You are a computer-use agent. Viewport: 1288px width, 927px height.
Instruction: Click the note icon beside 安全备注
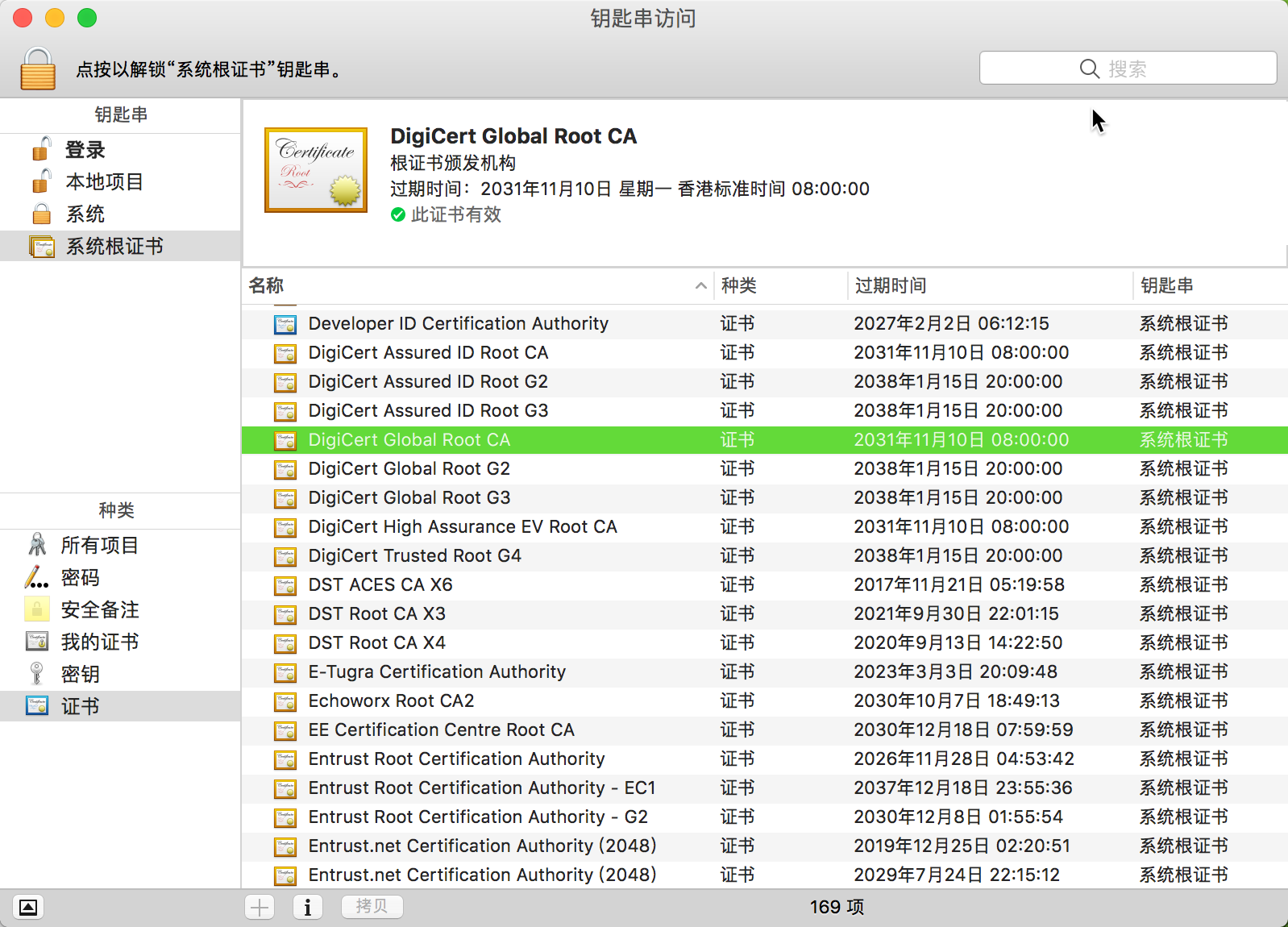[x=37, y=609]
